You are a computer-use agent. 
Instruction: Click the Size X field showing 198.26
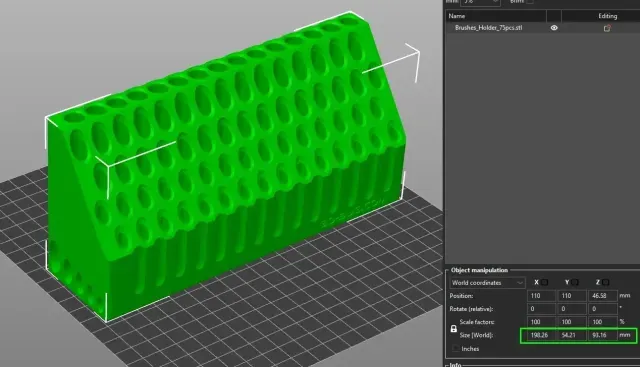(x=541, y=335)
